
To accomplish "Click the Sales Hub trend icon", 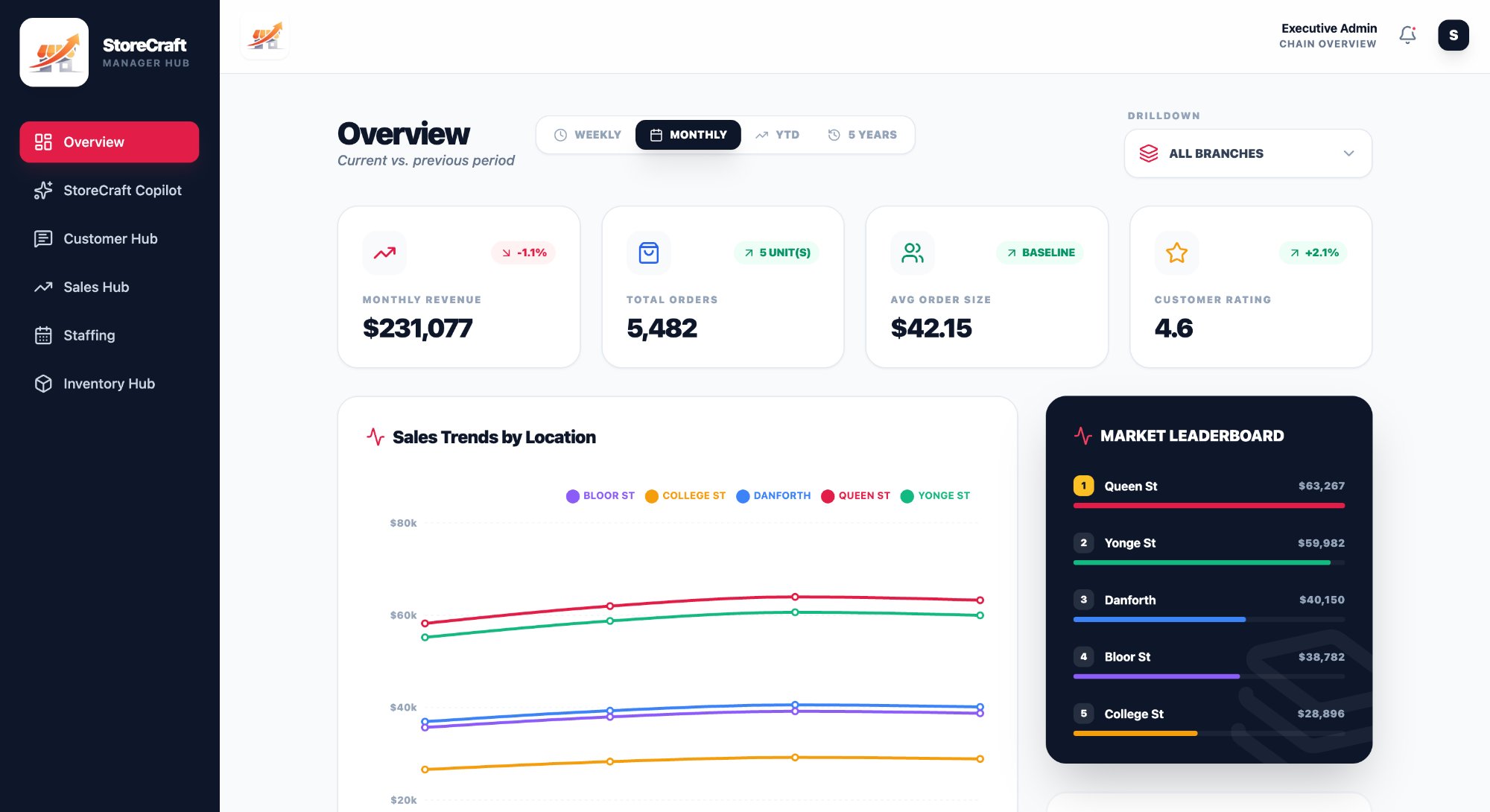I will tap(42, 287).
